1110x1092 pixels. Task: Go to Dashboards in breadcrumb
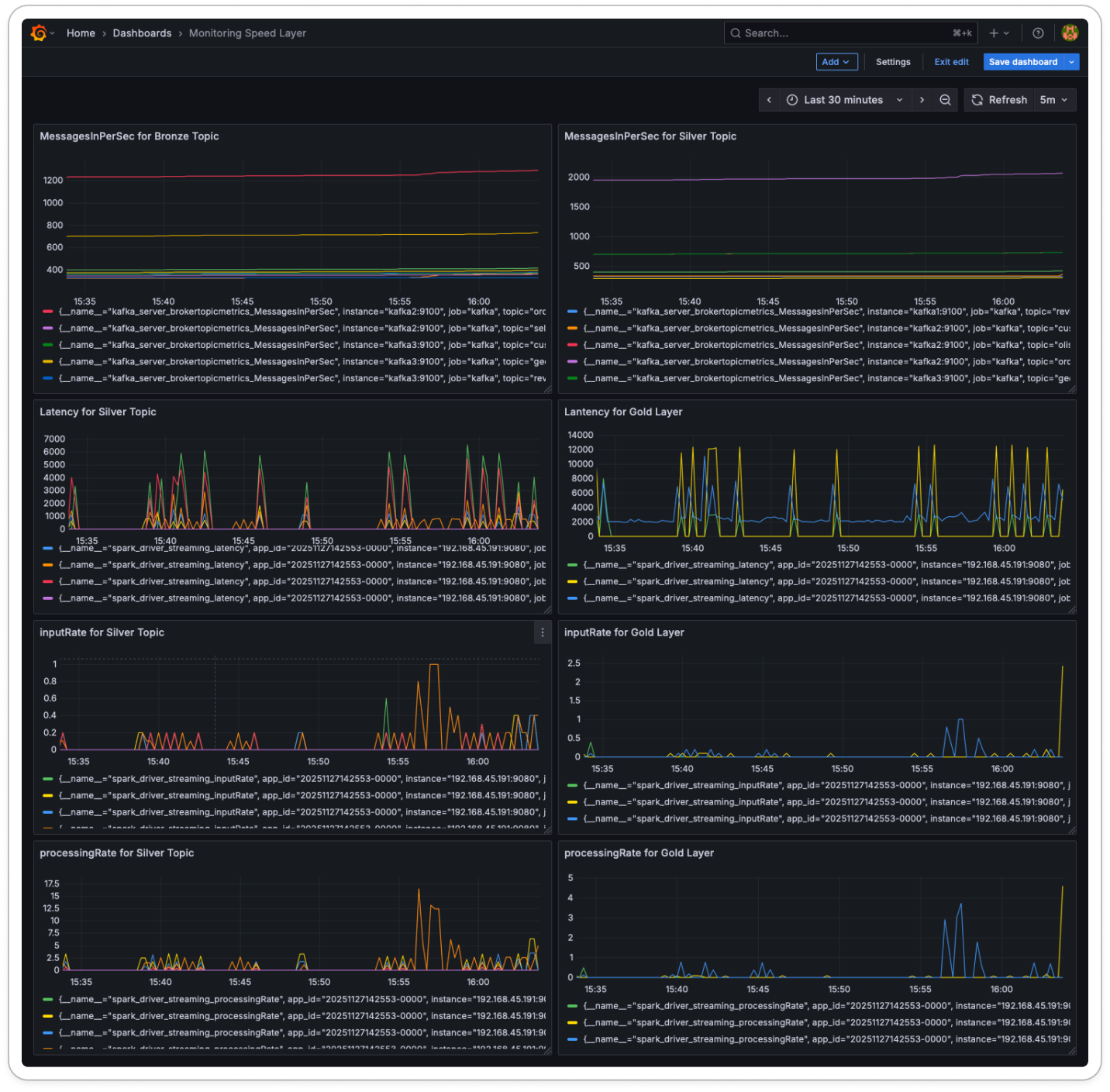click(x=142, y=33)
